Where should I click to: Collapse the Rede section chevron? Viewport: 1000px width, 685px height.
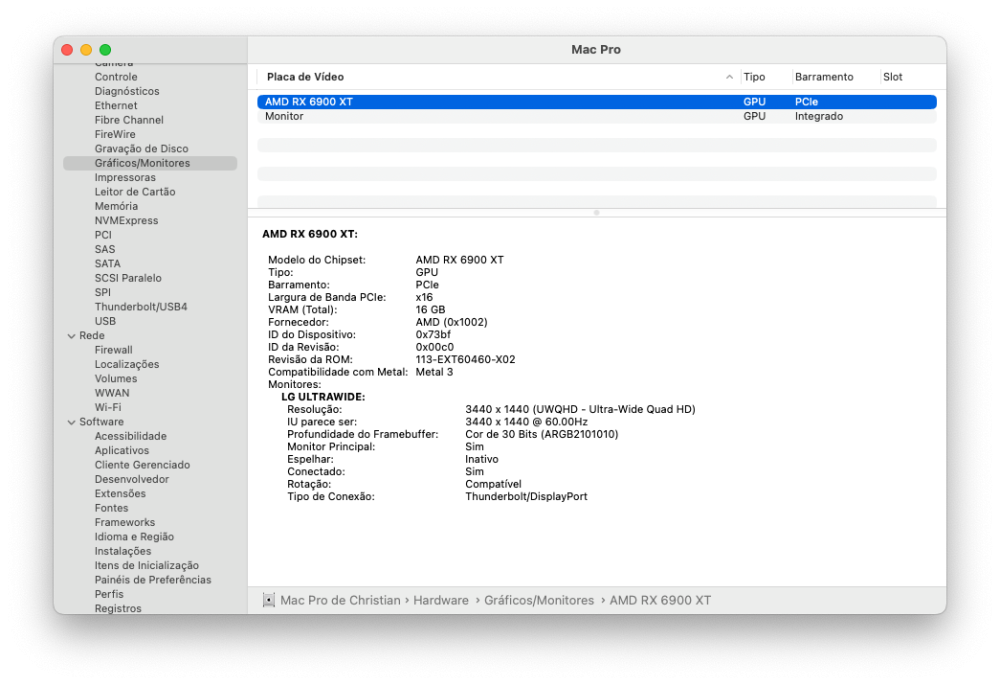pos(71,335)
